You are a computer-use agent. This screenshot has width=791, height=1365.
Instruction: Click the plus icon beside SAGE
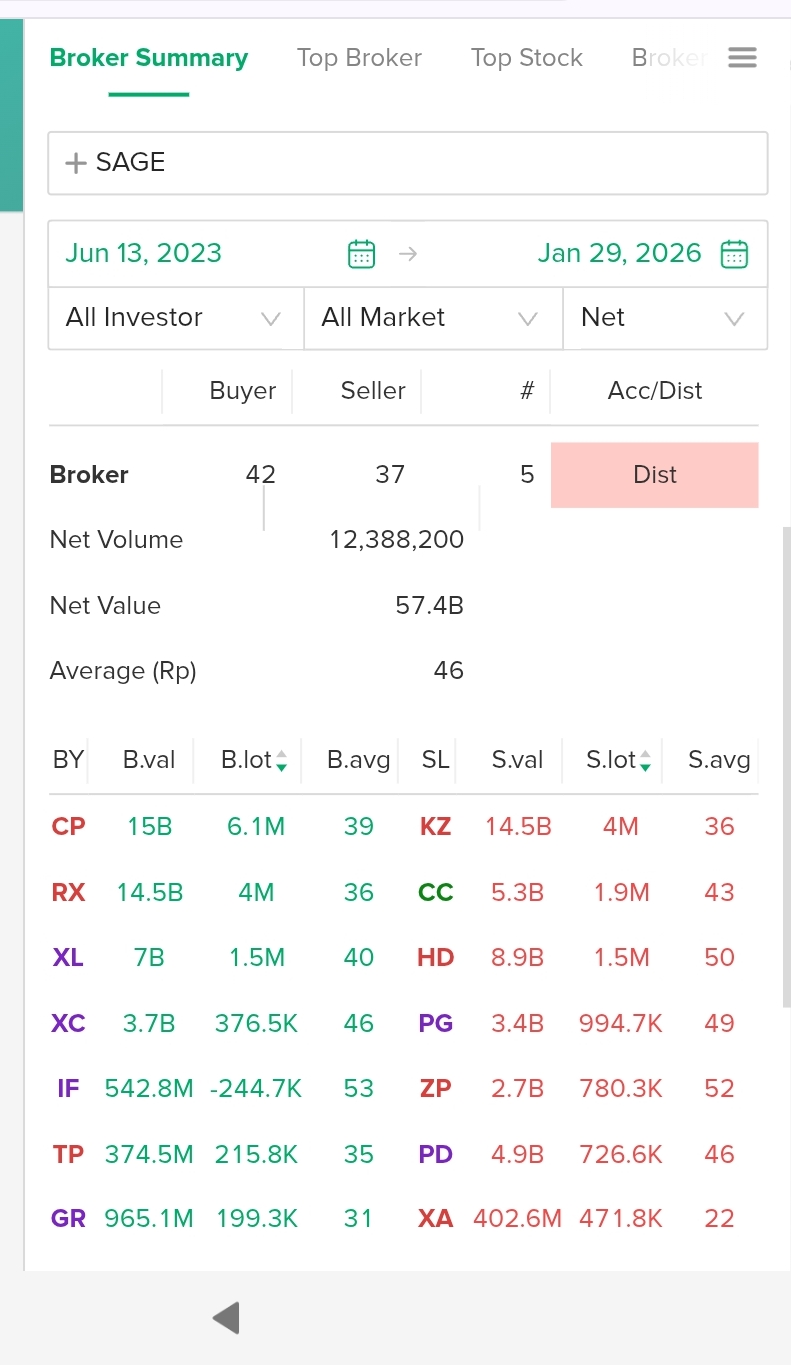point(76,163)
